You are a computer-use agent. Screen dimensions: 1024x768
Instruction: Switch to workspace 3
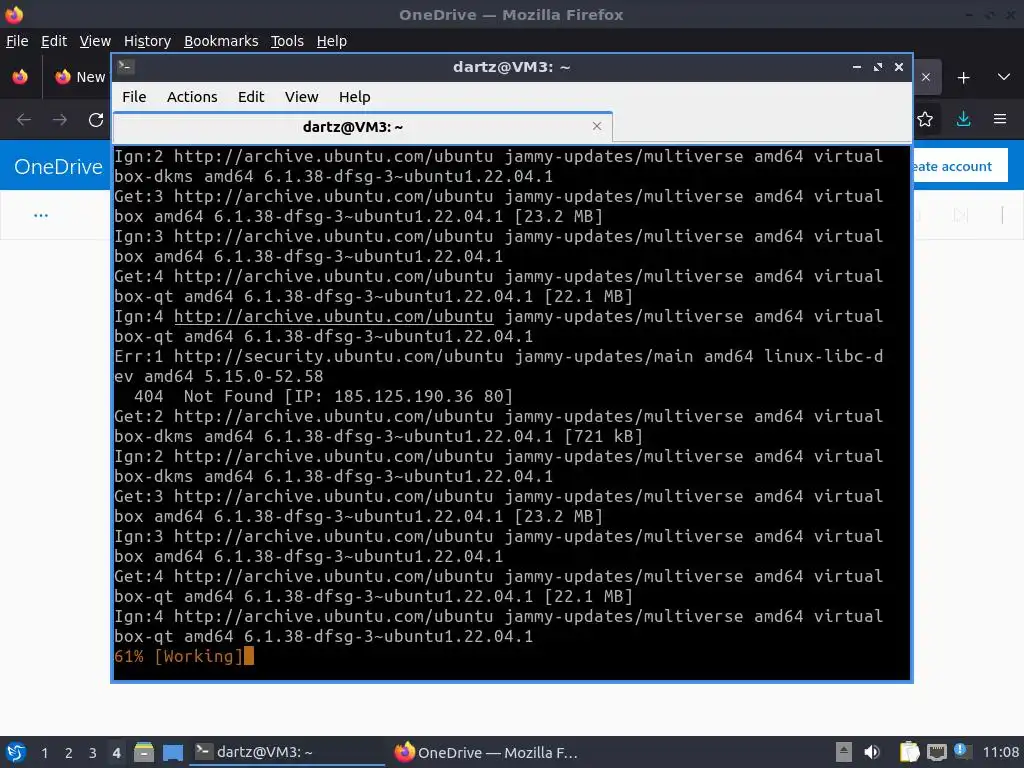pyautogui.click(x=93, y=753)
